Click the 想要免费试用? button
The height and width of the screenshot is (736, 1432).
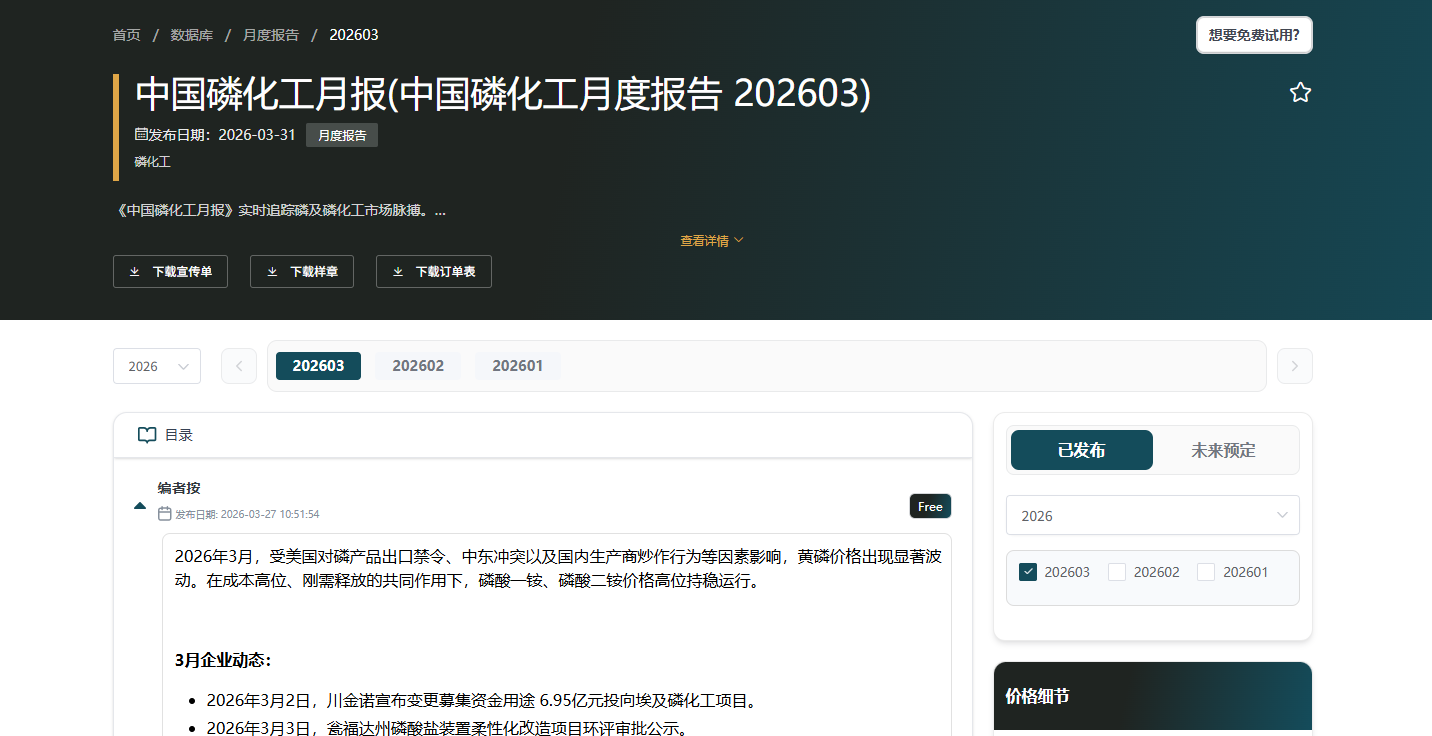[1254, 34]
